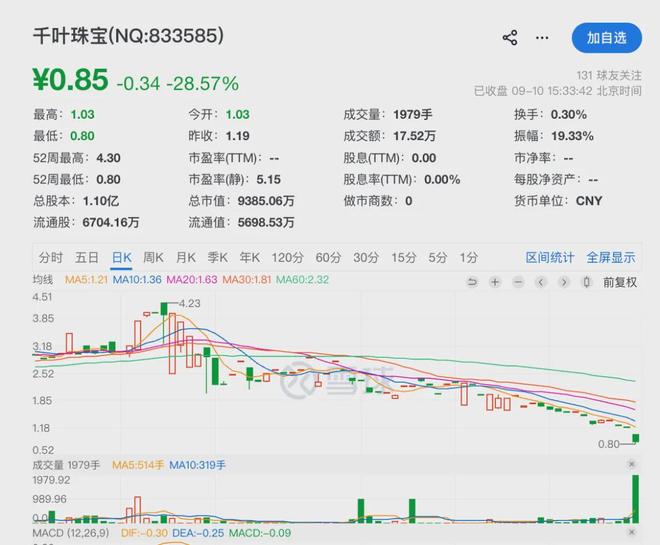Open 区间统计 range statistics
Screen dimensions: 660x545
(550, 257)
